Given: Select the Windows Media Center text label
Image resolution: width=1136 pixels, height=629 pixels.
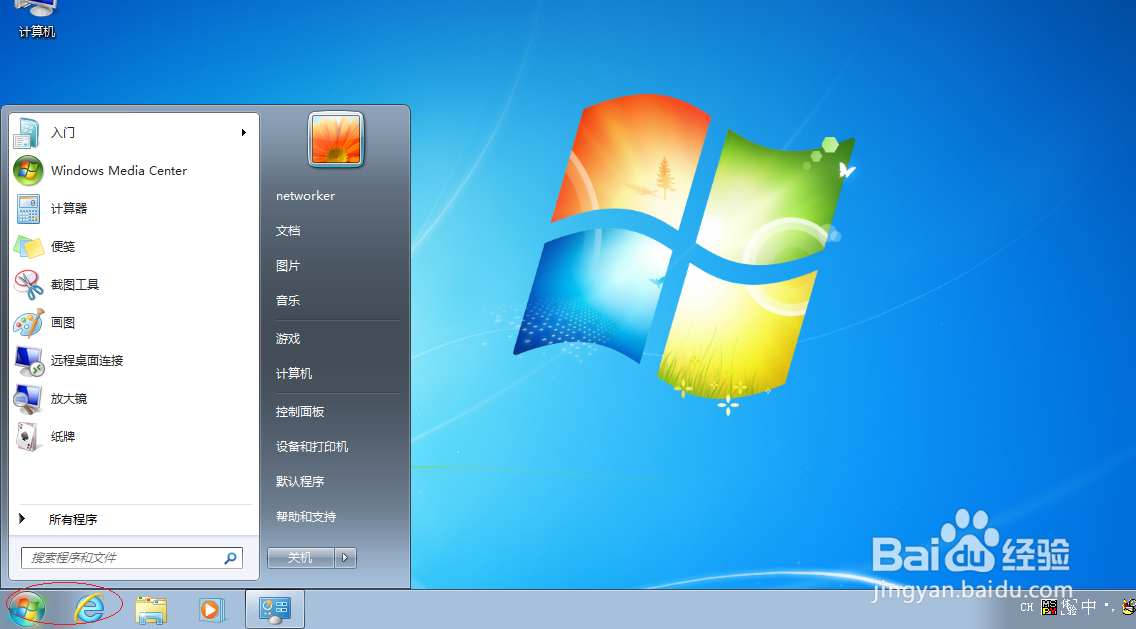Looking at the screenshot, I should 119,171.
